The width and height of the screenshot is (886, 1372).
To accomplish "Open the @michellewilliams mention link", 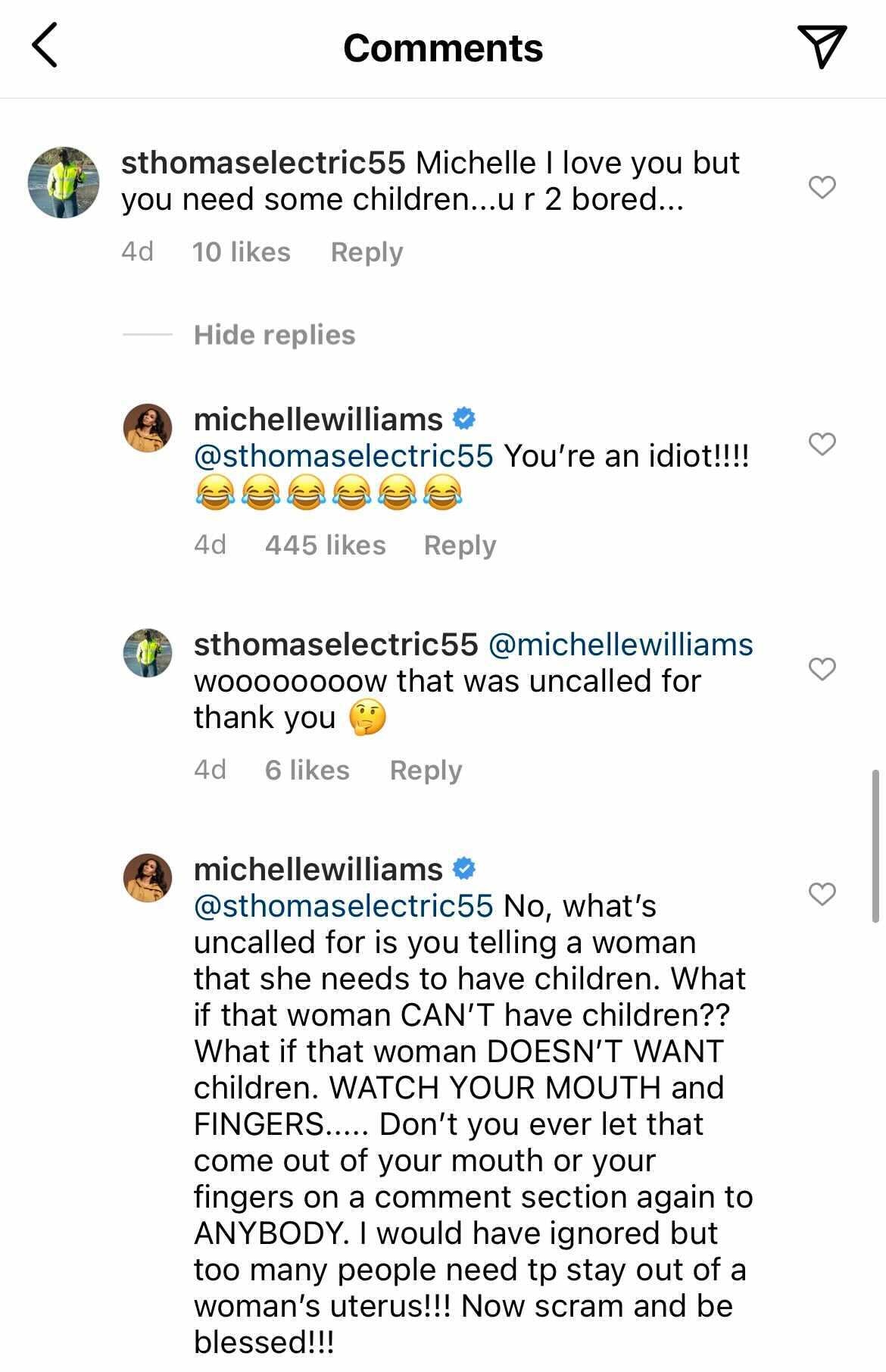I will click(x=621, y=645).
